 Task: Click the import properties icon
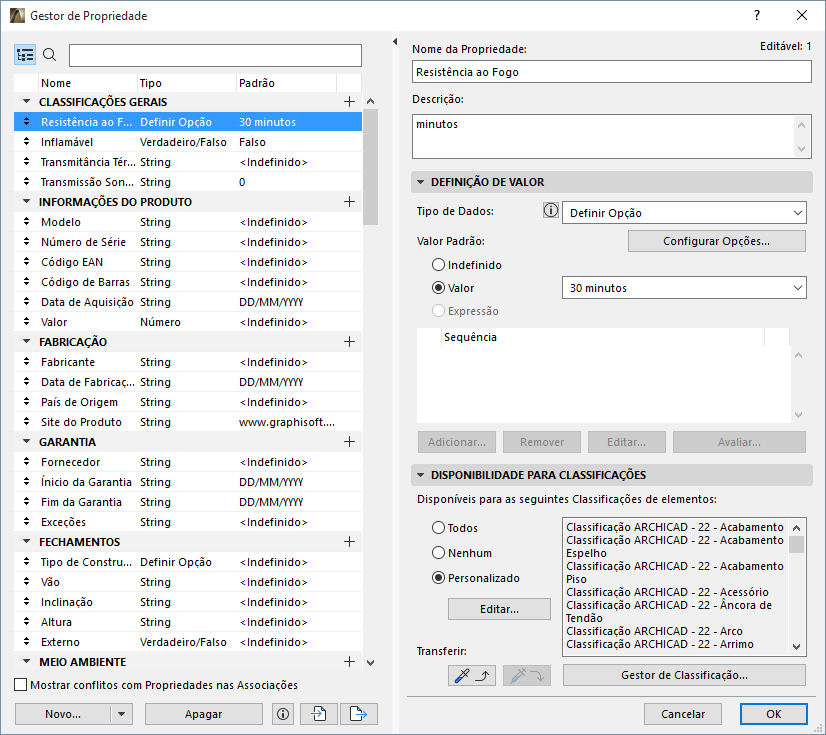pos(319,714)
